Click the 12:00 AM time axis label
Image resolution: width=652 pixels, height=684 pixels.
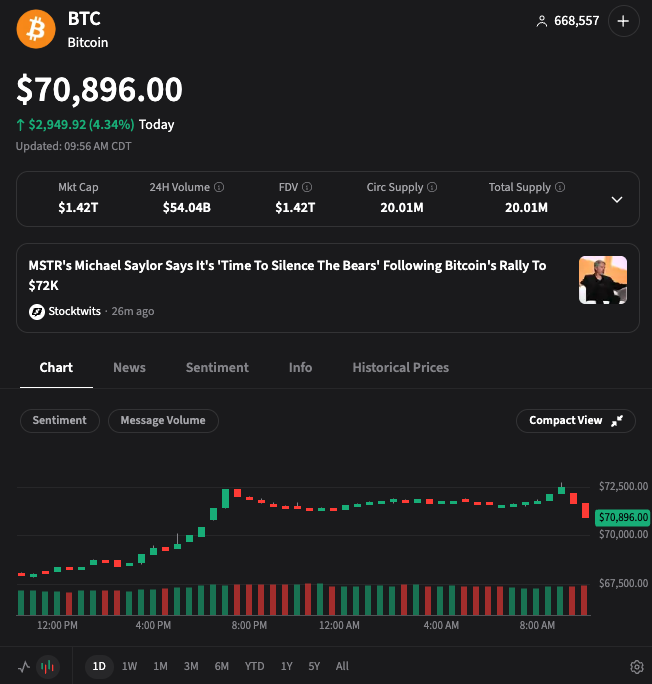coord(339,626)
